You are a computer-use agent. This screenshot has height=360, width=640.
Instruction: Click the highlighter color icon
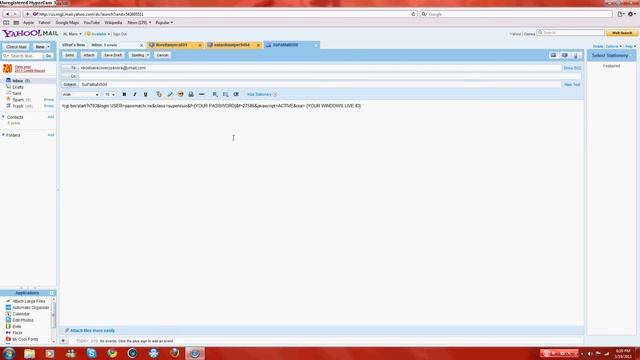pos(170,94)
